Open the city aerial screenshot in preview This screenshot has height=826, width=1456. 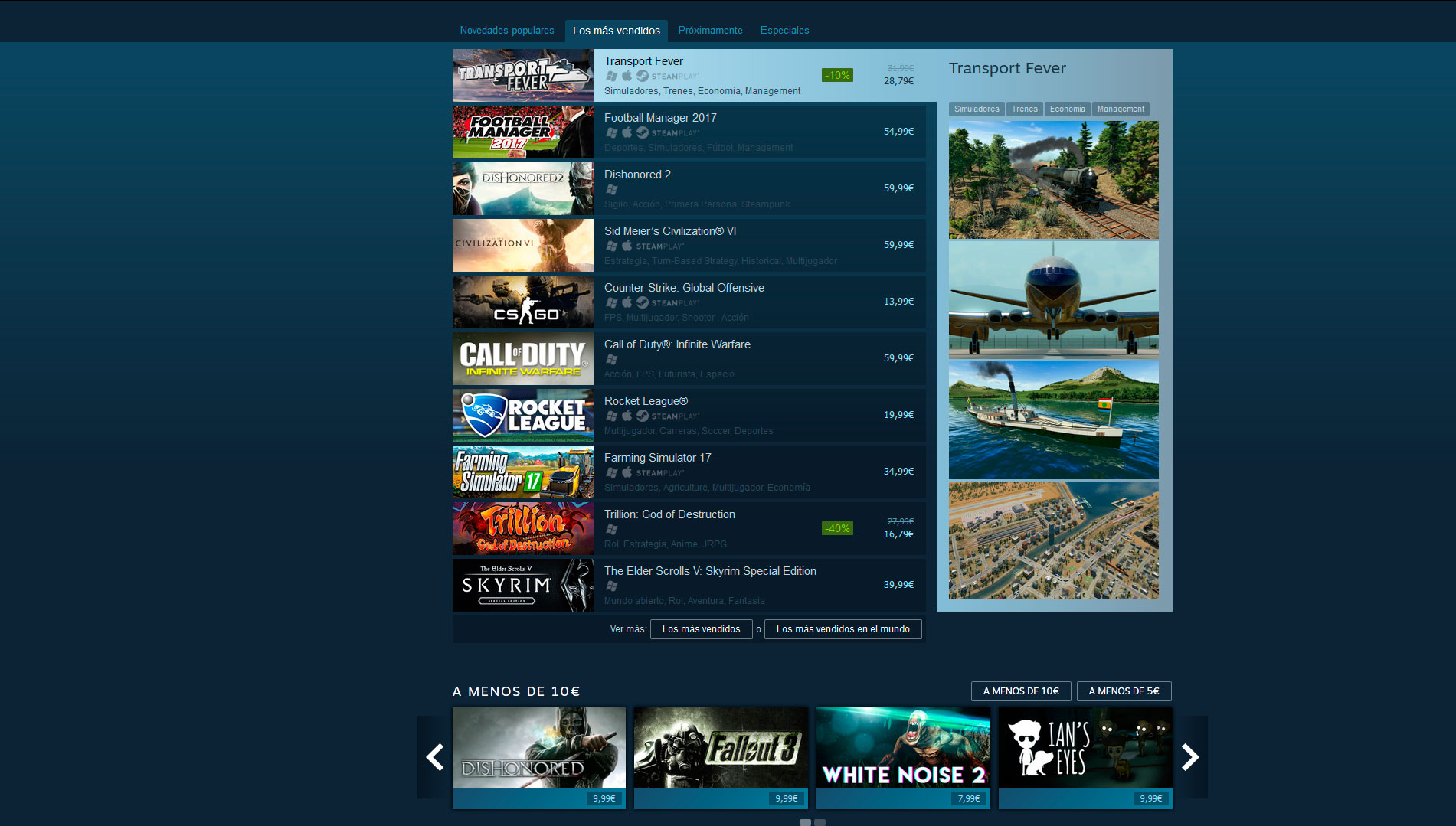point(1053,540)
